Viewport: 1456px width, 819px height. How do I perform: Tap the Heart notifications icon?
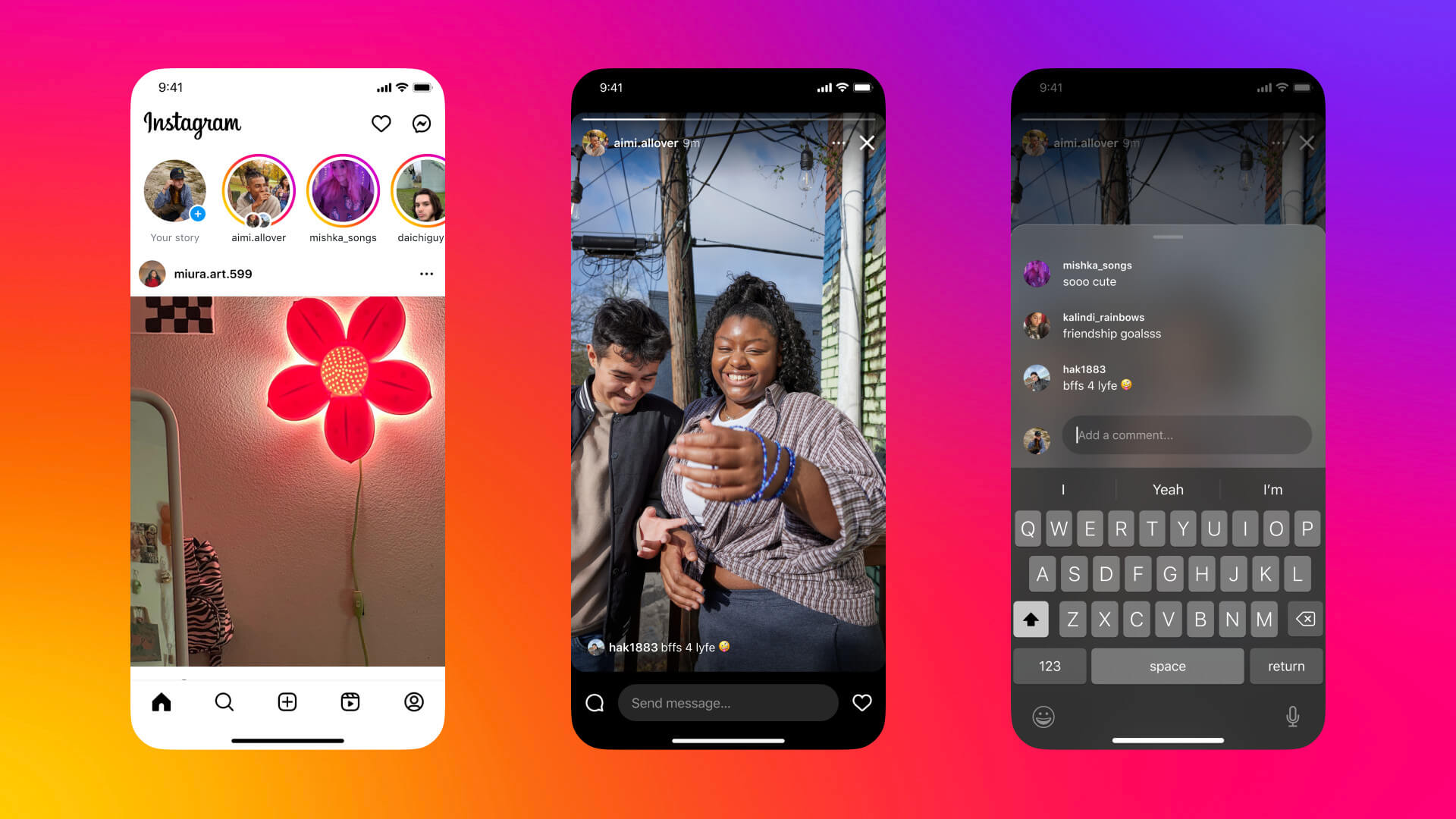[380, 123]
